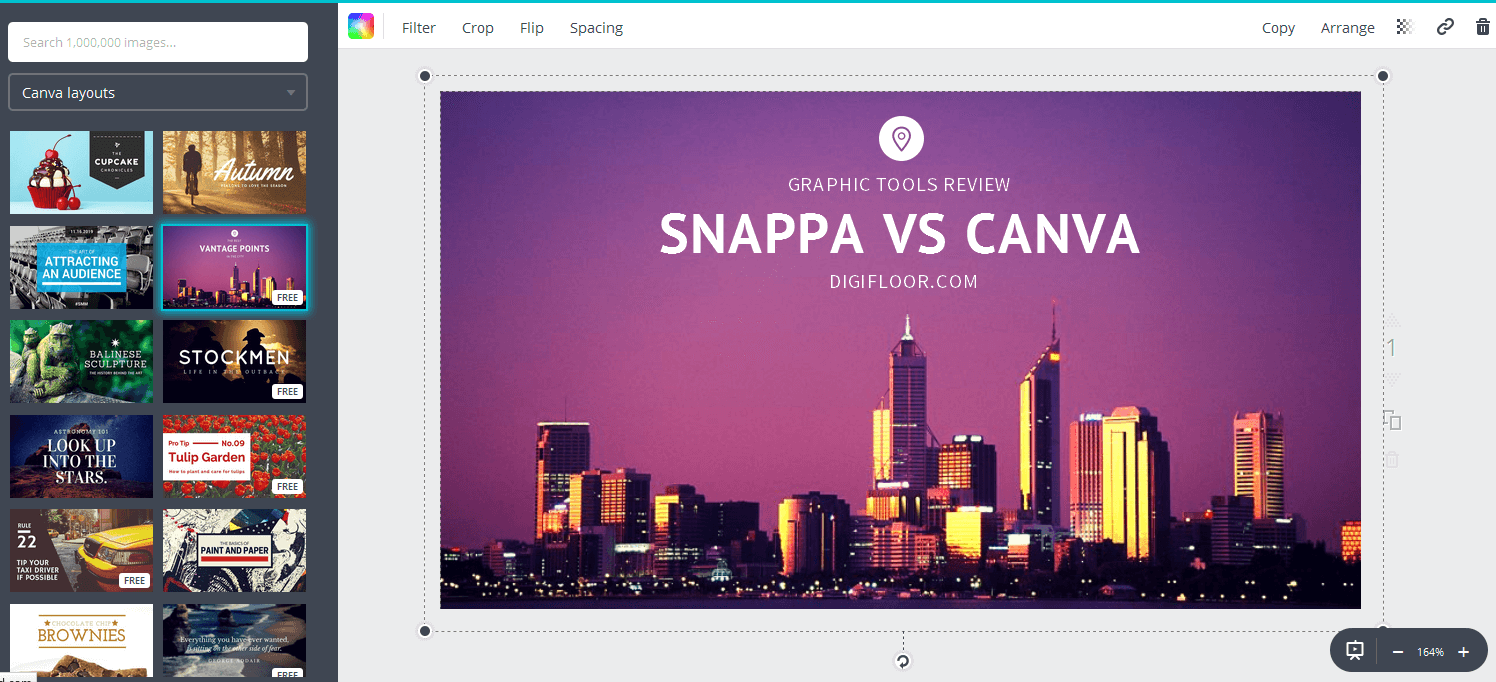Click the rotate handle below canvas
Image resolution: width=1496 pixels, height=682 pixels.
click(x=903, y=661)
